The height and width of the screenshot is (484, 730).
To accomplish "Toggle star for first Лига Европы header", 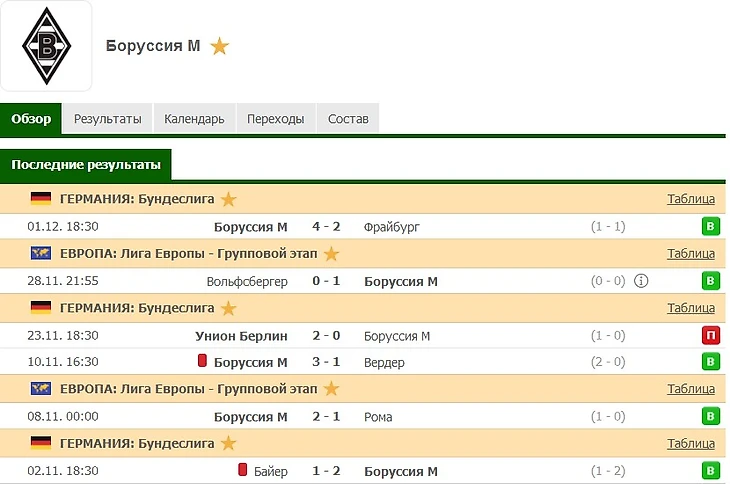I will (331, 254).
